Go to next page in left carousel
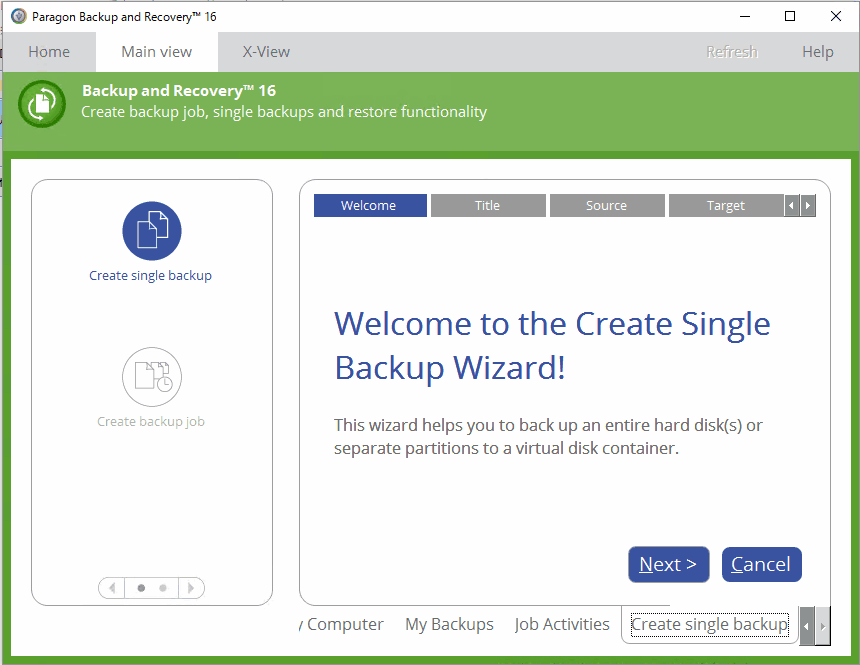Image resolution: width=860 pixels, height=665 pixels. click(x=191, y=588)
